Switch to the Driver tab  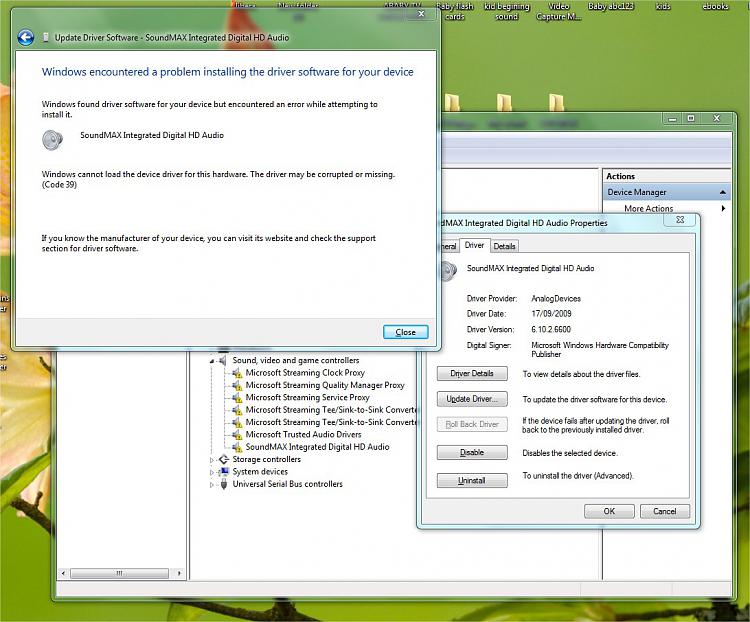[474, 245]
